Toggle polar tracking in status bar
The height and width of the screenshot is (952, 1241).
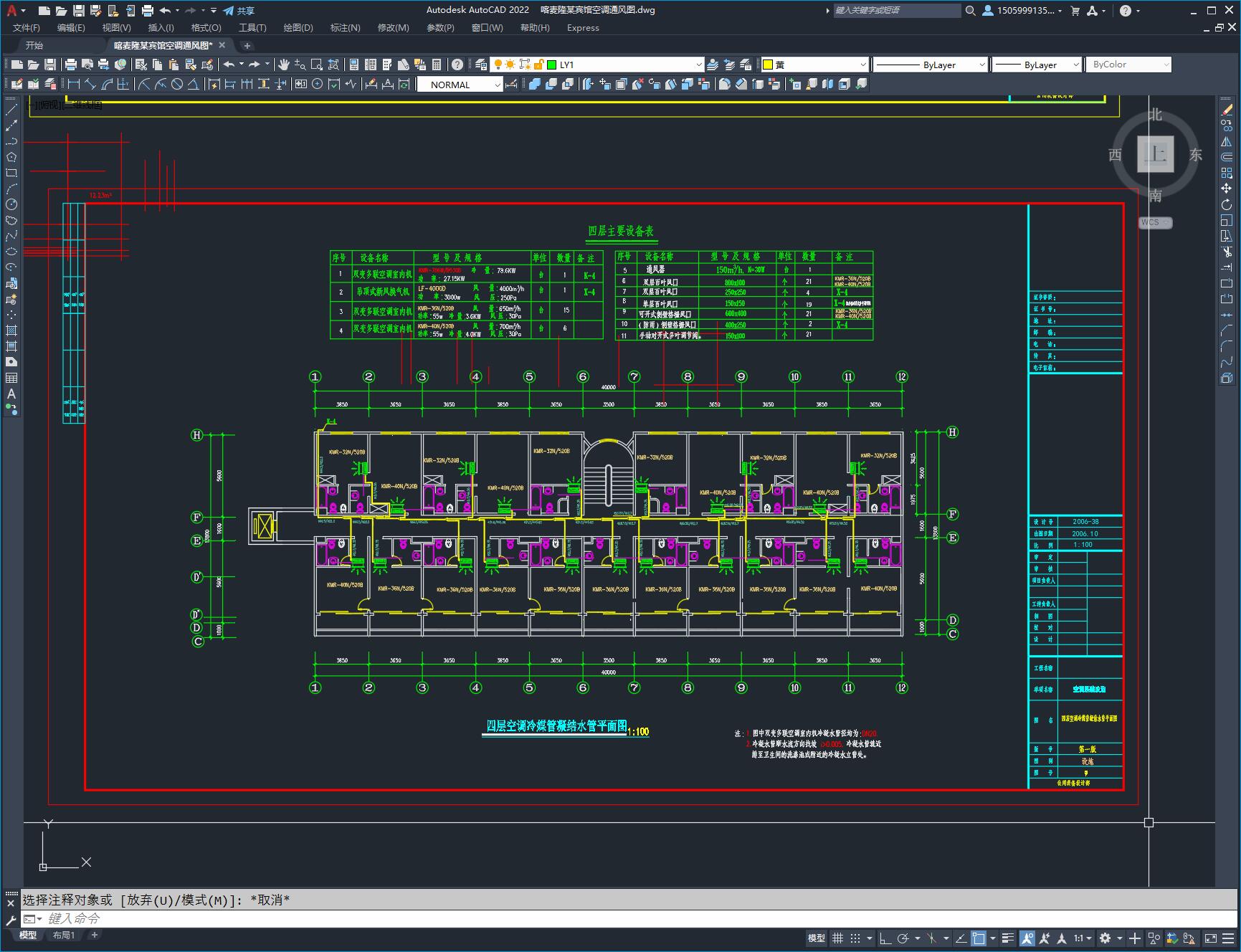coord(903,938)
